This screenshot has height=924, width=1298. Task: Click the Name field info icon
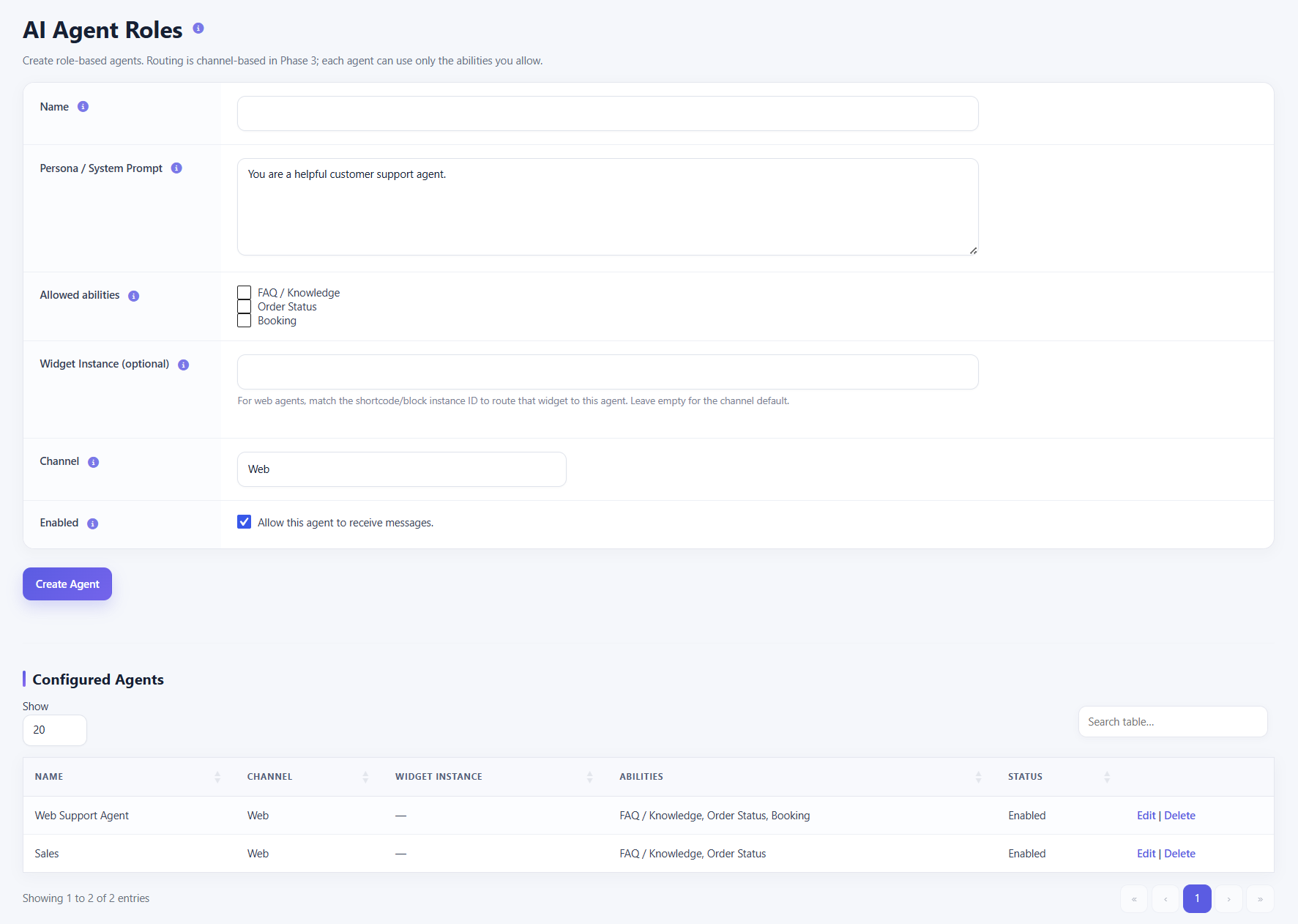(83, 107)
